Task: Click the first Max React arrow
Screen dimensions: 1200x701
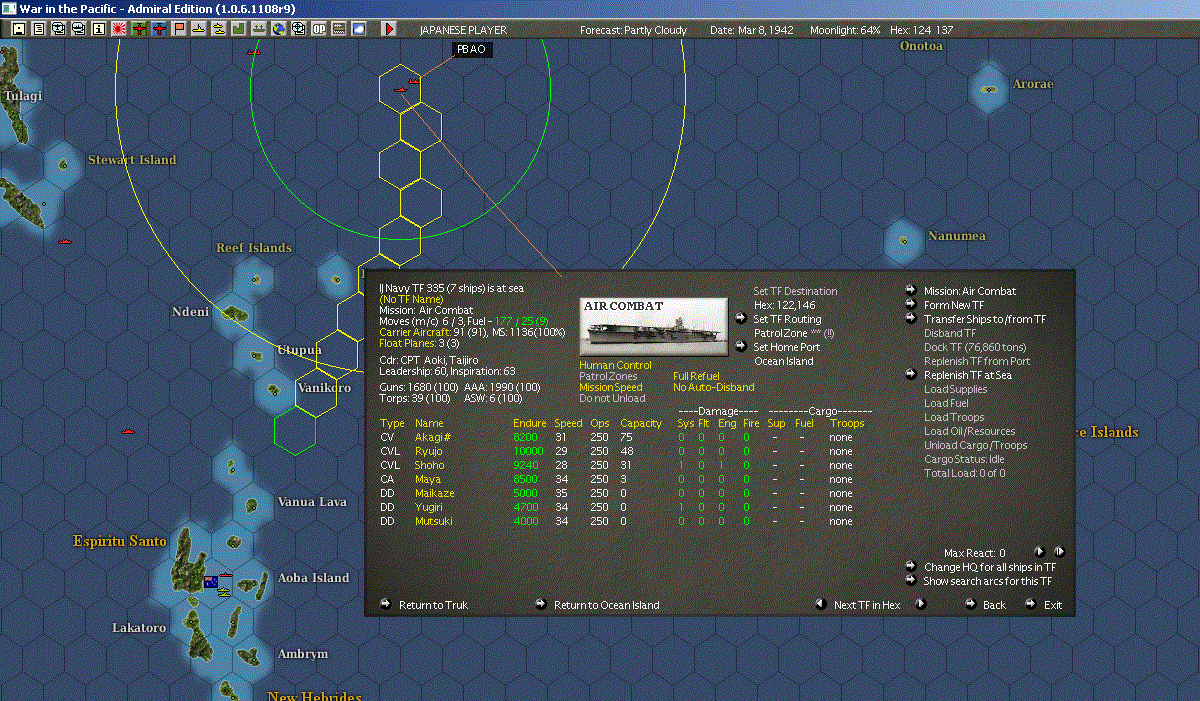Action: (x=1039, y=551)
